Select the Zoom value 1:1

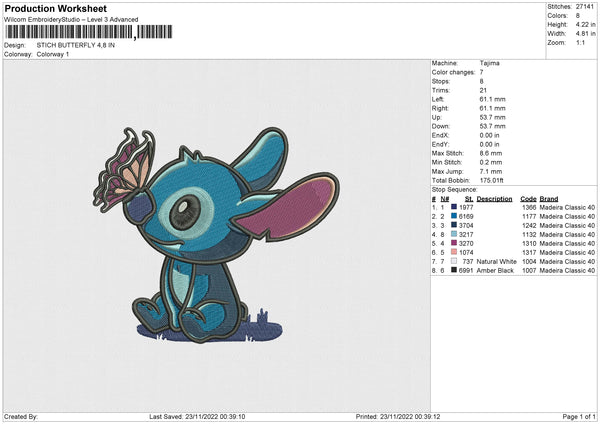click(580, 42)
